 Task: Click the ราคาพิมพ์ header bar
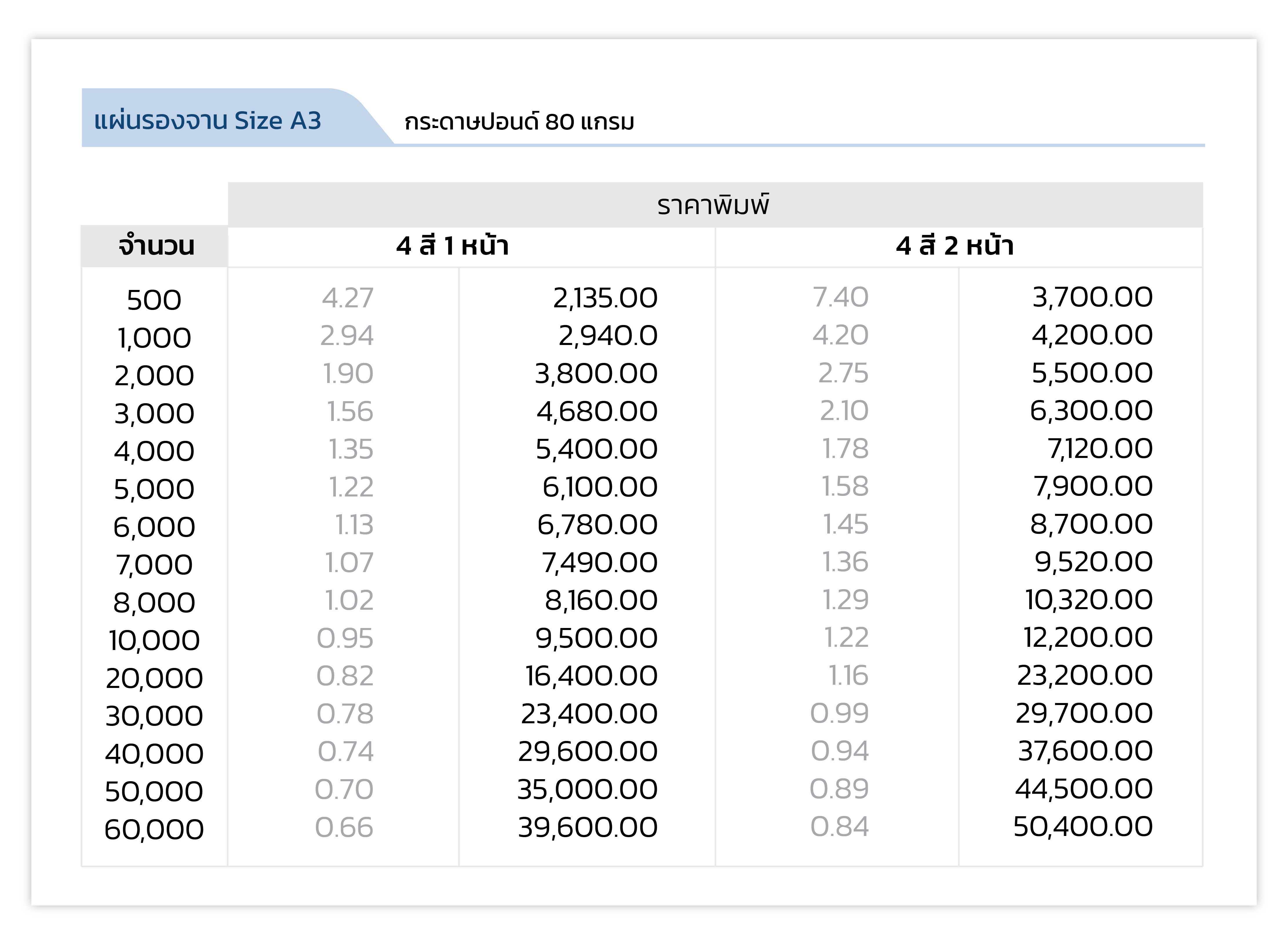[714, 204]
